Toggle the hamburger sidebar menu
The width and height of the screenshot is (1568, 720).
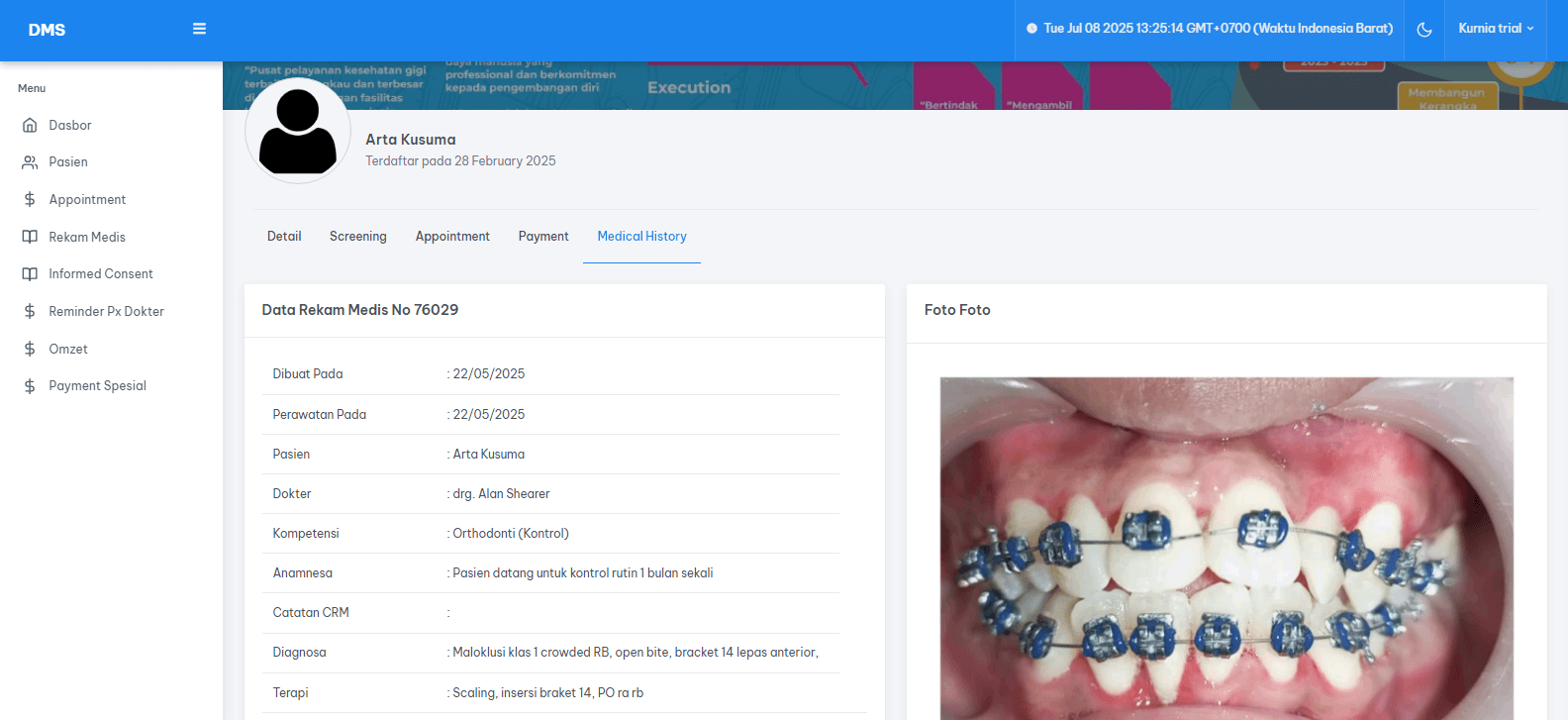pyautogui.click(x=199, y=29)
